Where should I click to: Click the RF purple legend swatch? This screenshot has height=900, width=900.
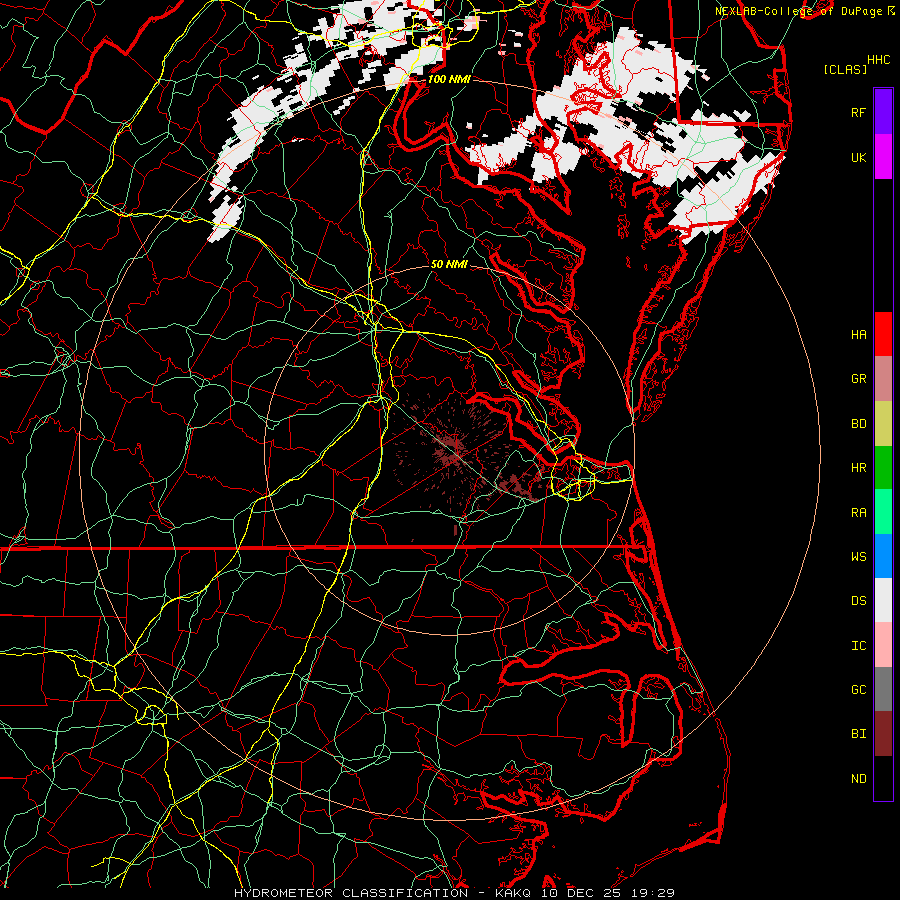point(883,112)
